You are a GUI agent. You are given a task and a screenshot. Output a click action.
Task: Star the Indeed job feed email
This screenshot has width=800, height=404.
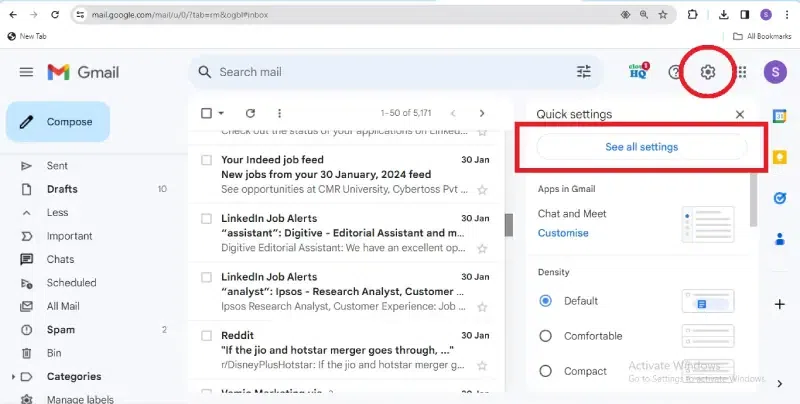[x=482, y=190]
